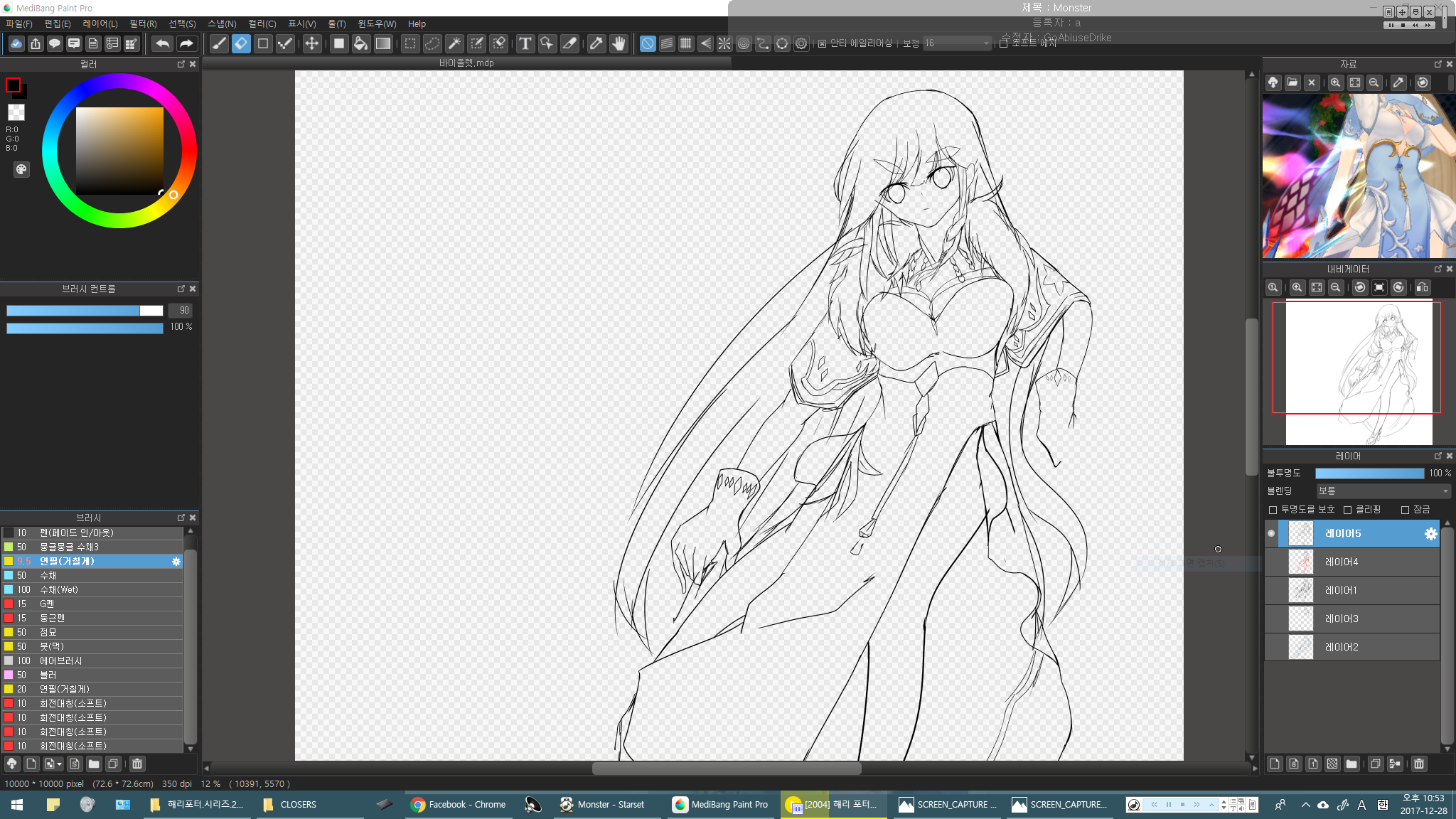The image size is (1456, 819).
Task: Open add brush dropdown arrow
Action: click(x=59, y=764)
